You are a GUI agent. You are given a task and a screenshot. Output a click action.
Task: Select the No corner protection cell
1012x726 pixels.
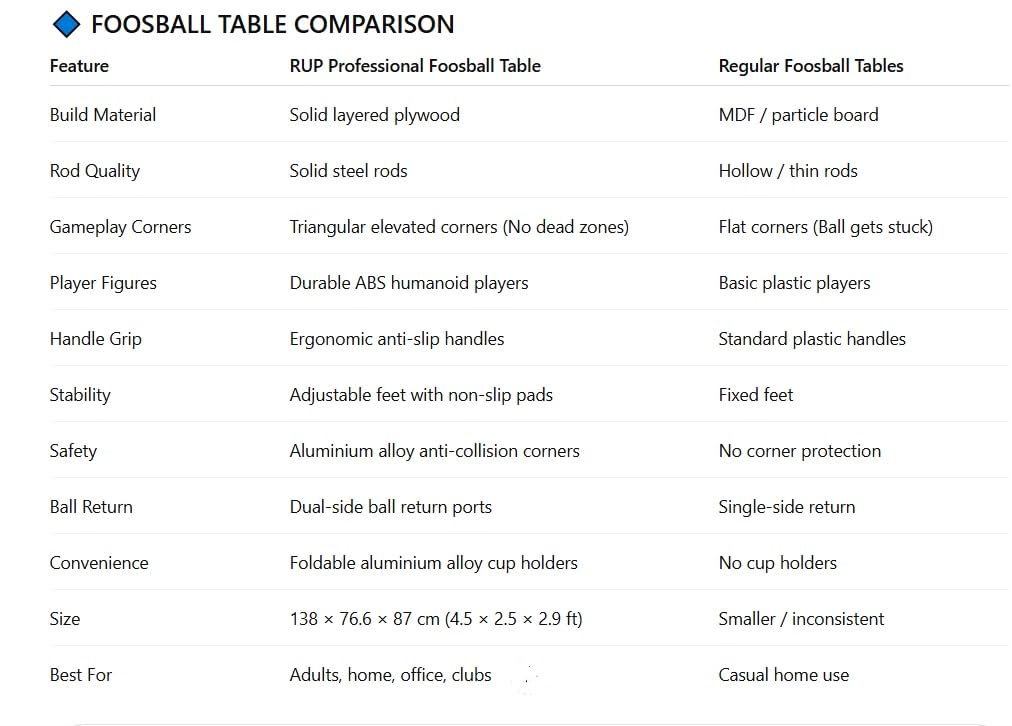(x=800, y=451)
